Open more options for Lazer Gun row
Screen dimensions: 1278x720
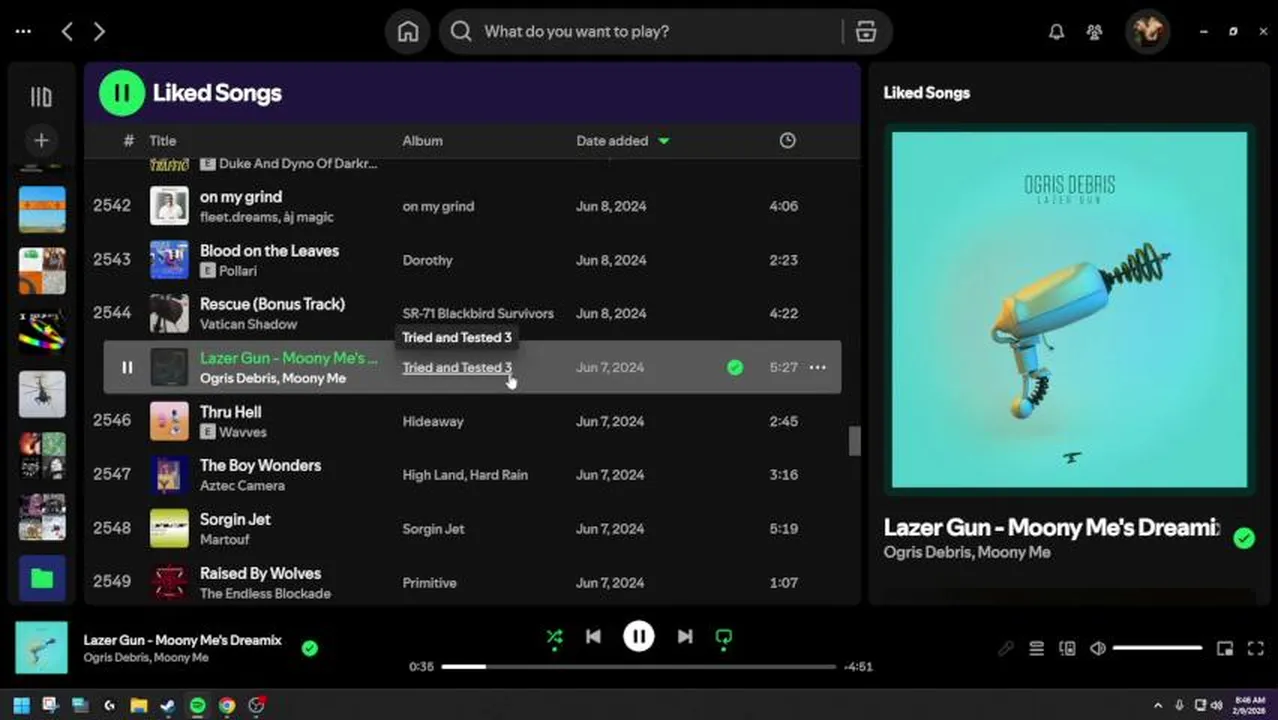pyautogui.click(x=817, y=367)
